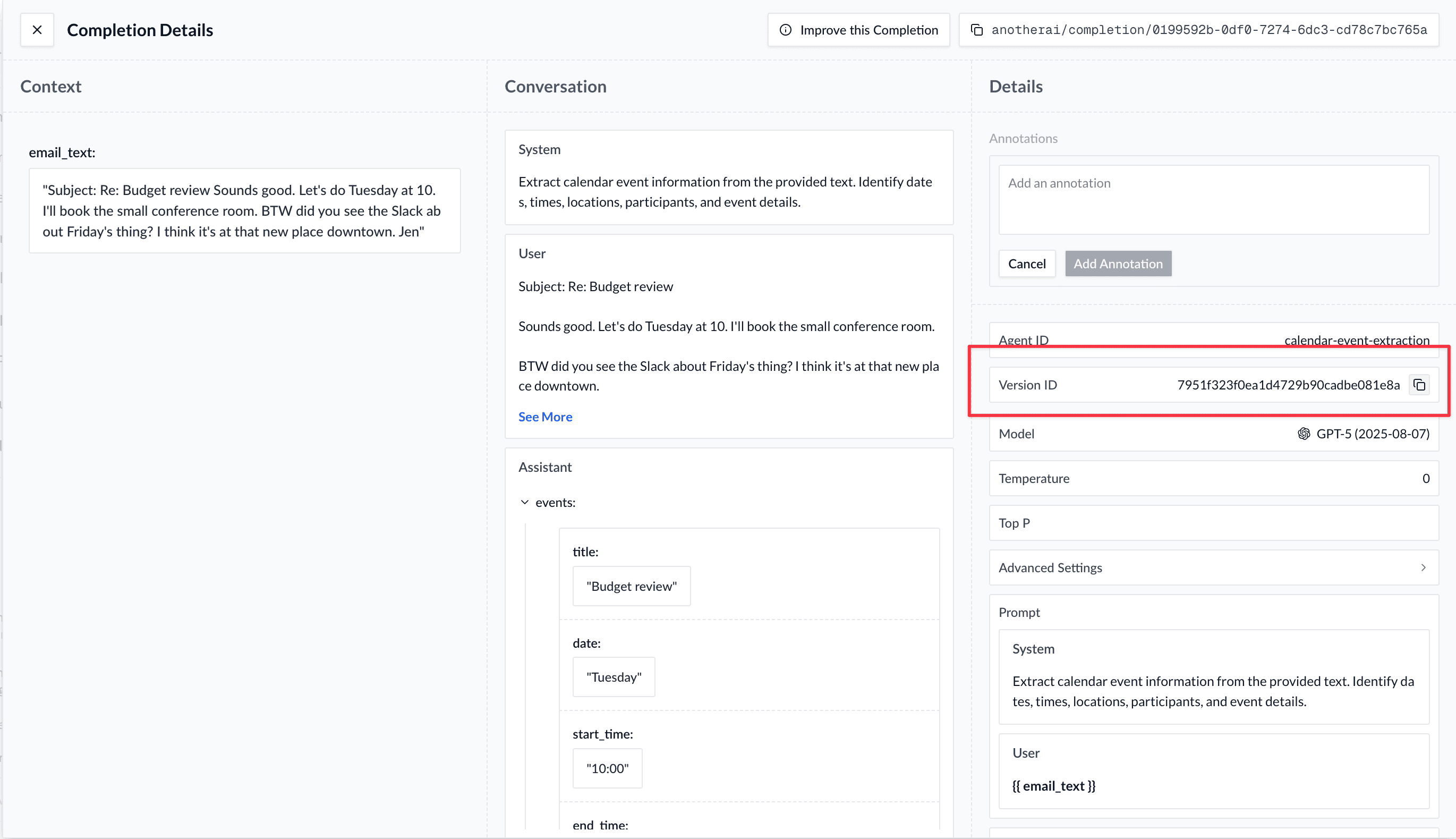This screenshot has width=1456, height=839.
Task: Select the highlighted Version ID row
Action: [1210, 384]
